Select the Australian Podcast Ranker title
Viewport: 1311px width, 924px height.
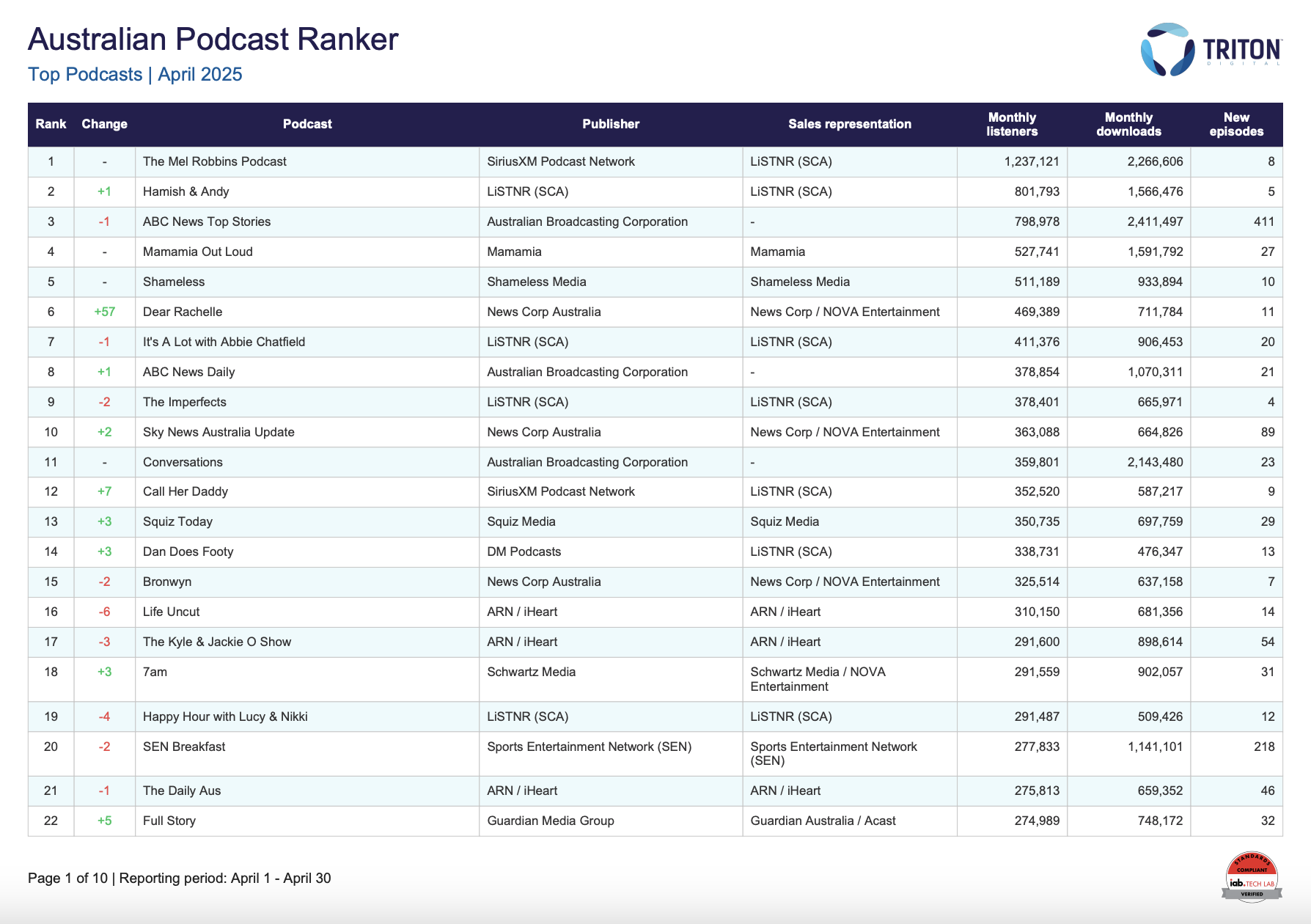[213, 39]
